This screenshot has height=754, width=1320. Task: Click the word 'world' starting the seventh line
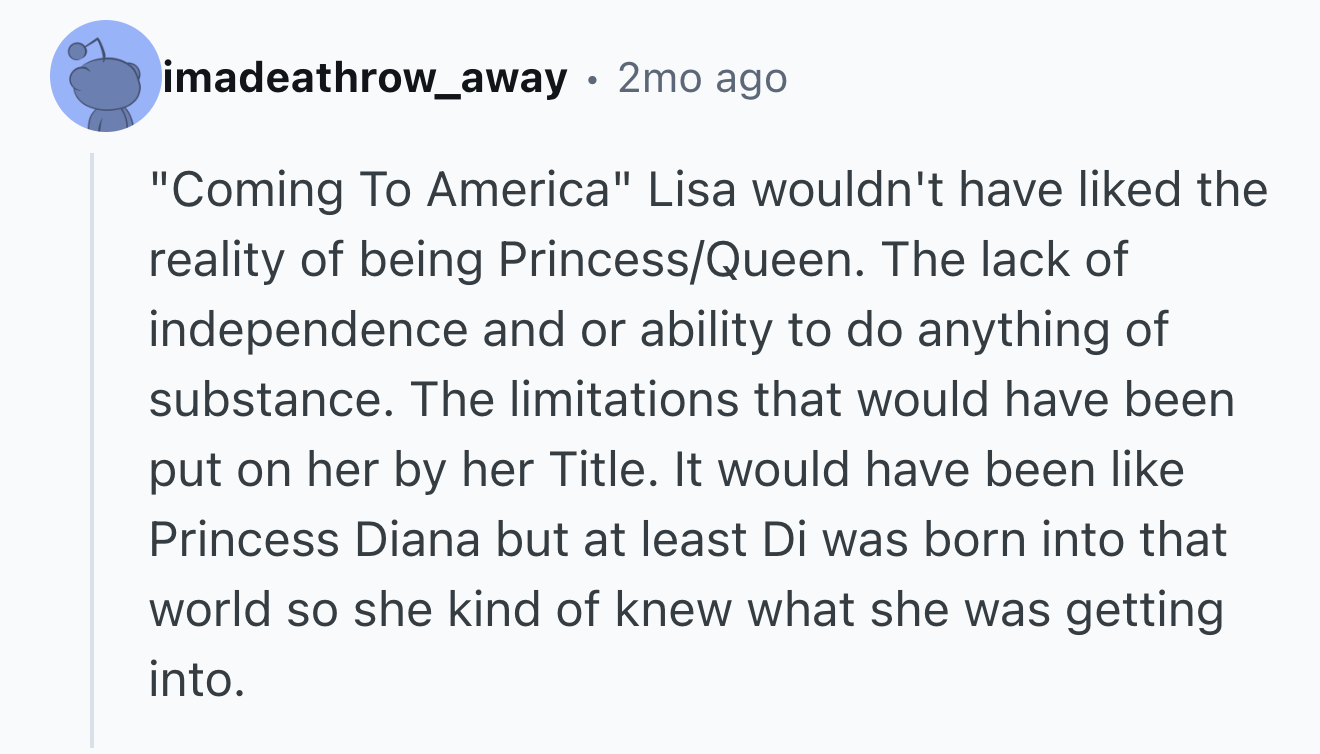[x=213, y=610]
